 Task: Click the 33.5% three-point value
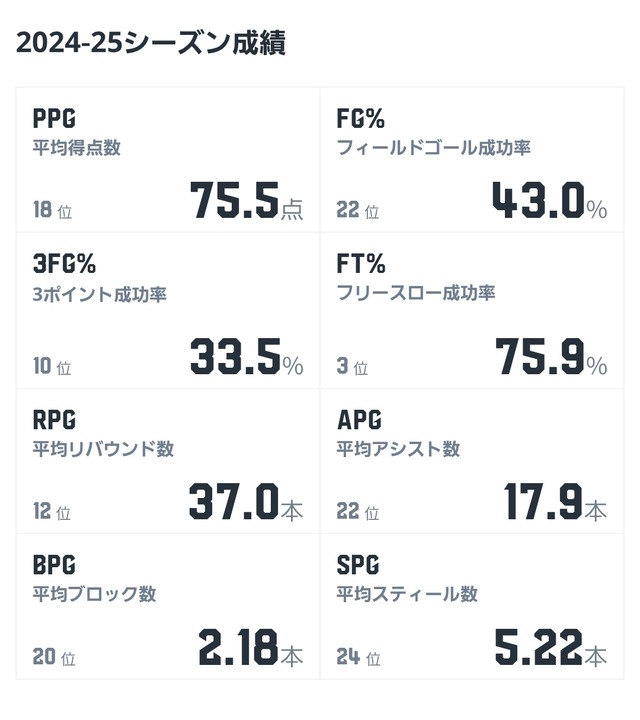click(x=247, y=356)
